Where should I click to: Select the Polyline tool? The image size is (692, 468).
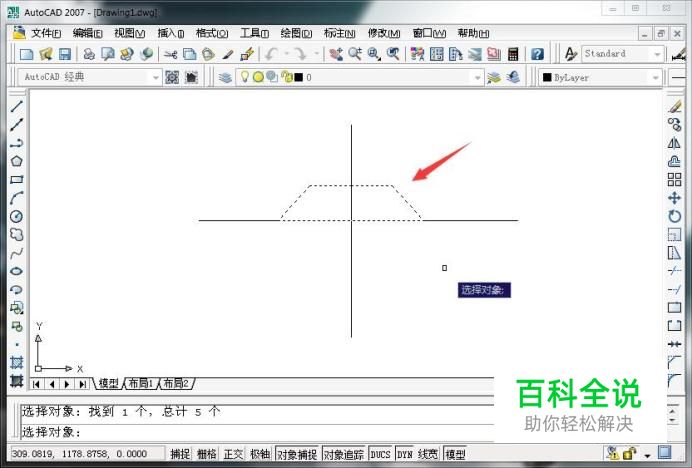click(x=17, y=143)
